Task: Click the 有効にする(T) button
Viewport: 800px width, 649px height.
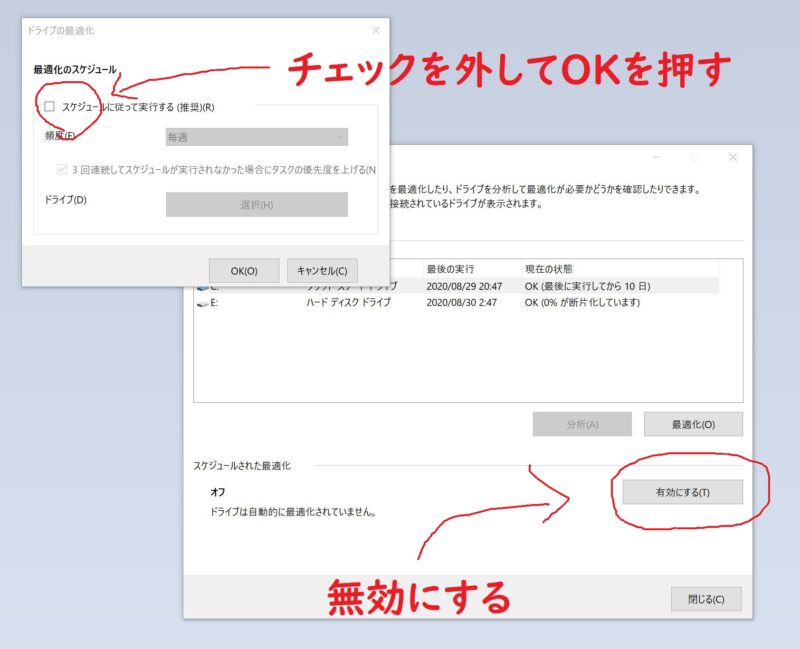Action: (x=683, y=492)
